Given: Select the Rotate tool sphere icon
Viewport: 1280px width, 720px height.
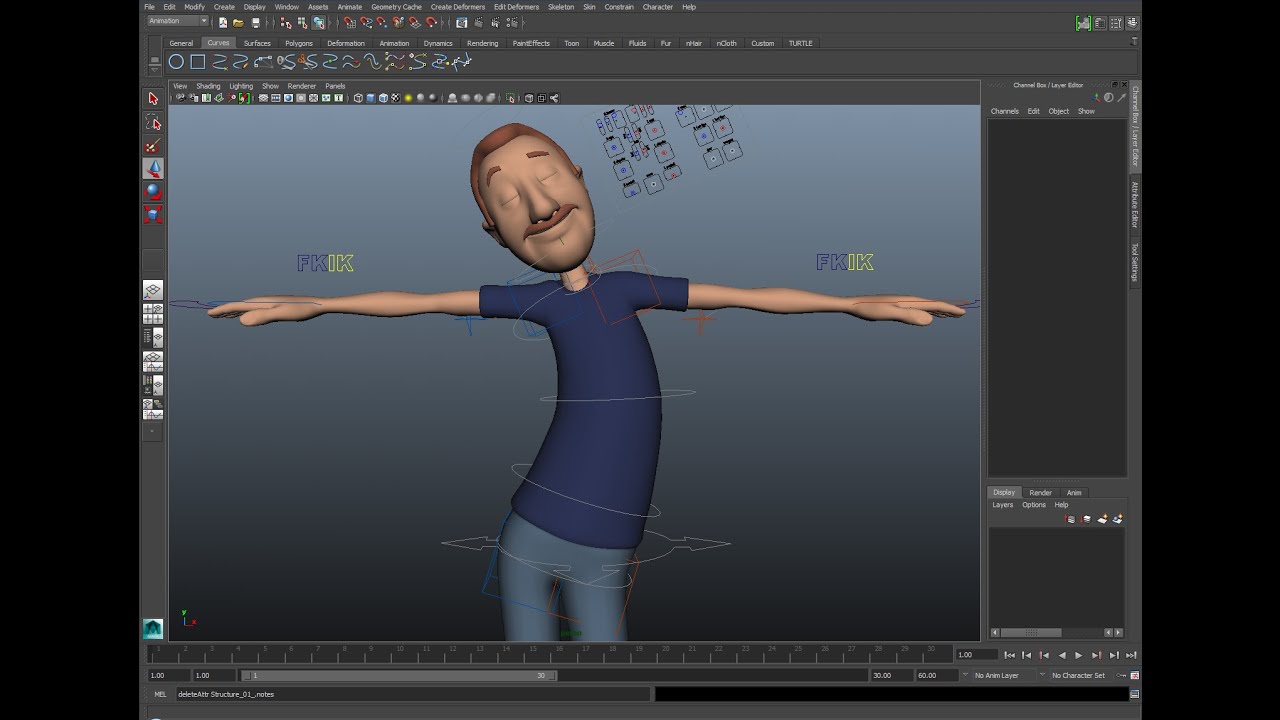Looking at the screenshot, I should pos(153,192).
